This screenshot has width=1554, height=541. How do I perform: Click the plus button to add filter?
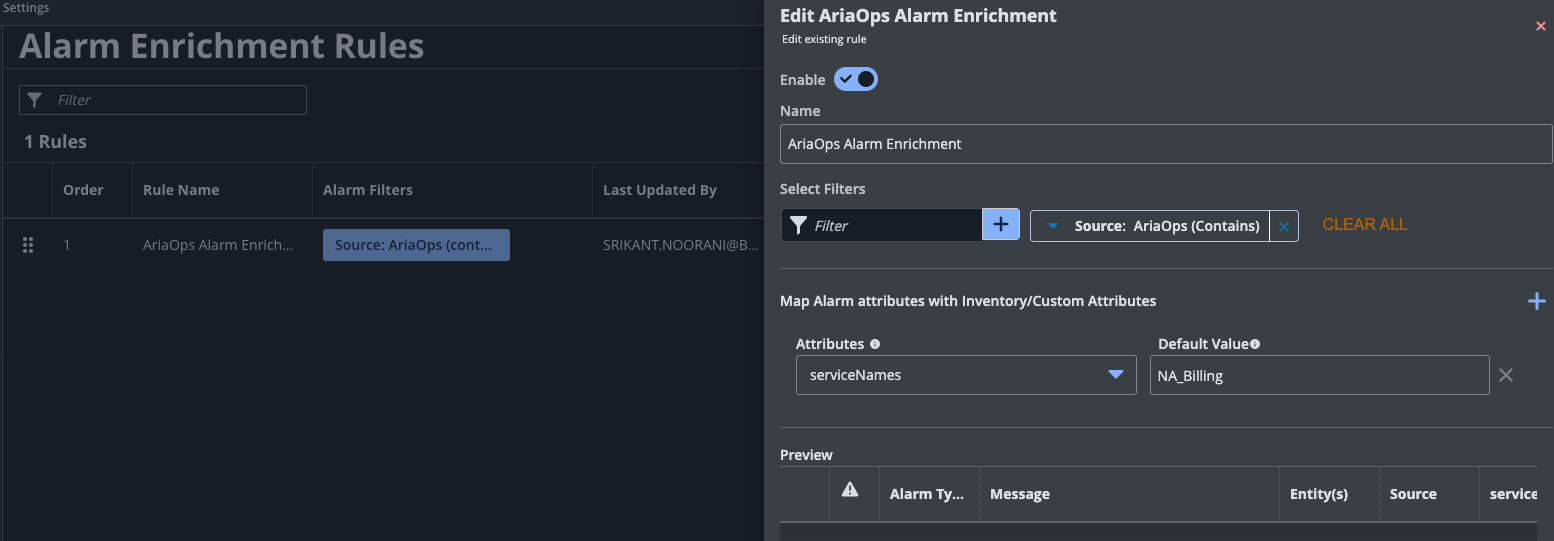tap(1000, 225)
